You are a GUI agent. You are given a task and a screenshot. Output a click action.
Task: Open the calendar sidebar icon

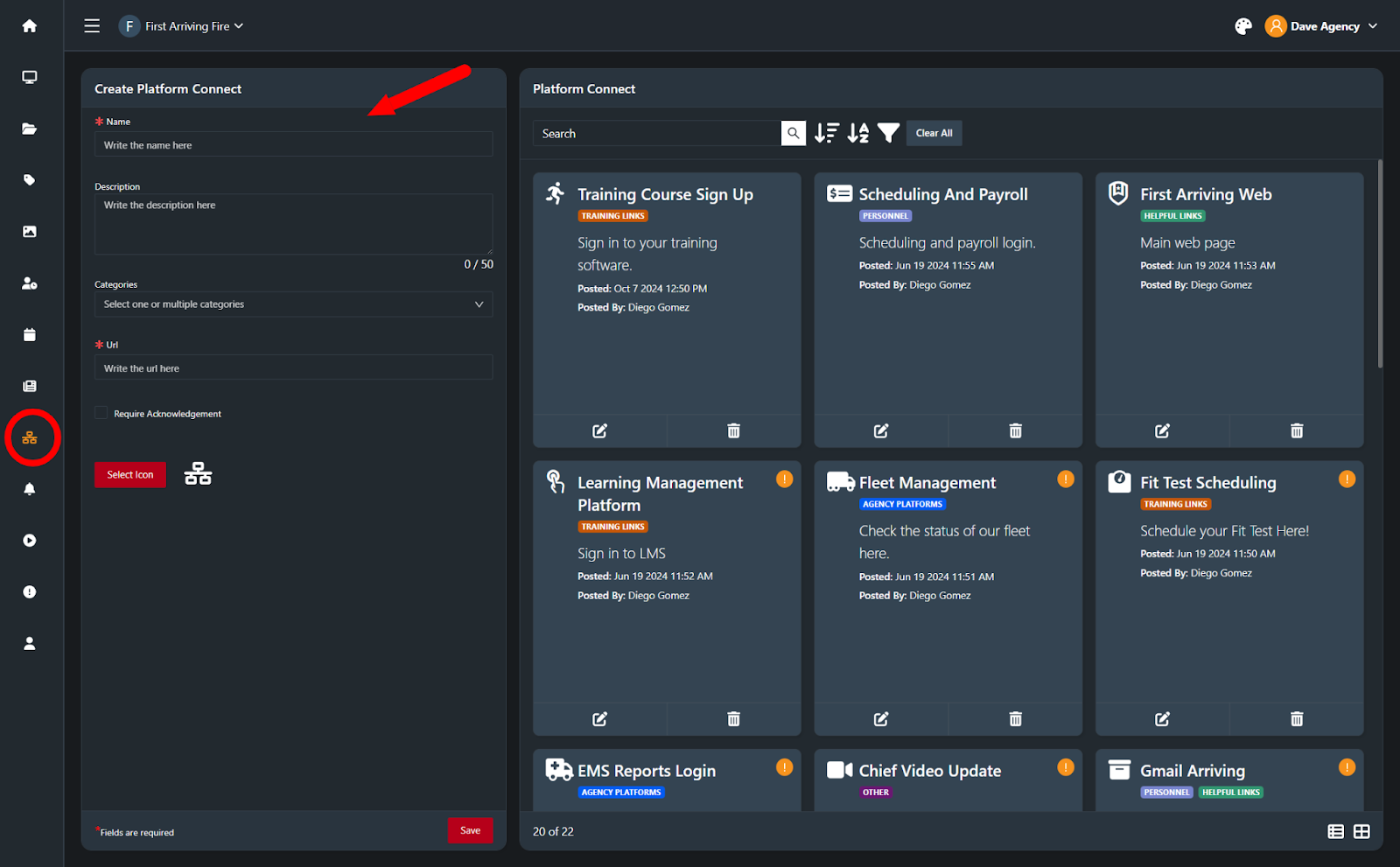click(29, 334)
